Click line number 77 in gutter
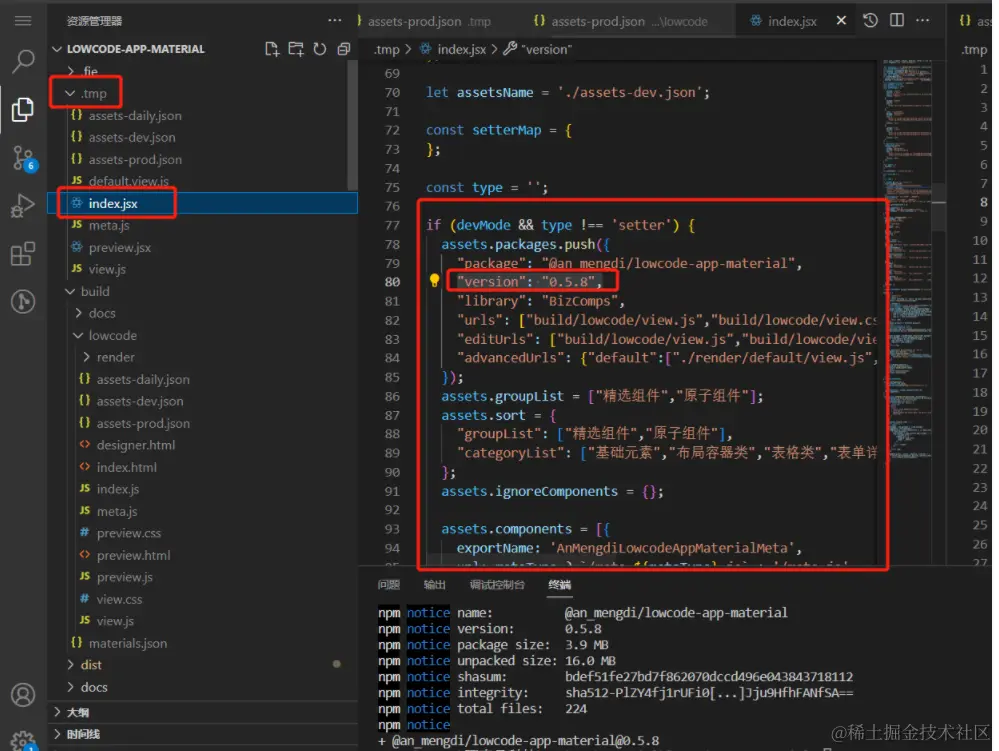Image resolution: width=999 pixels, height=751 pixels. [392, 225]
